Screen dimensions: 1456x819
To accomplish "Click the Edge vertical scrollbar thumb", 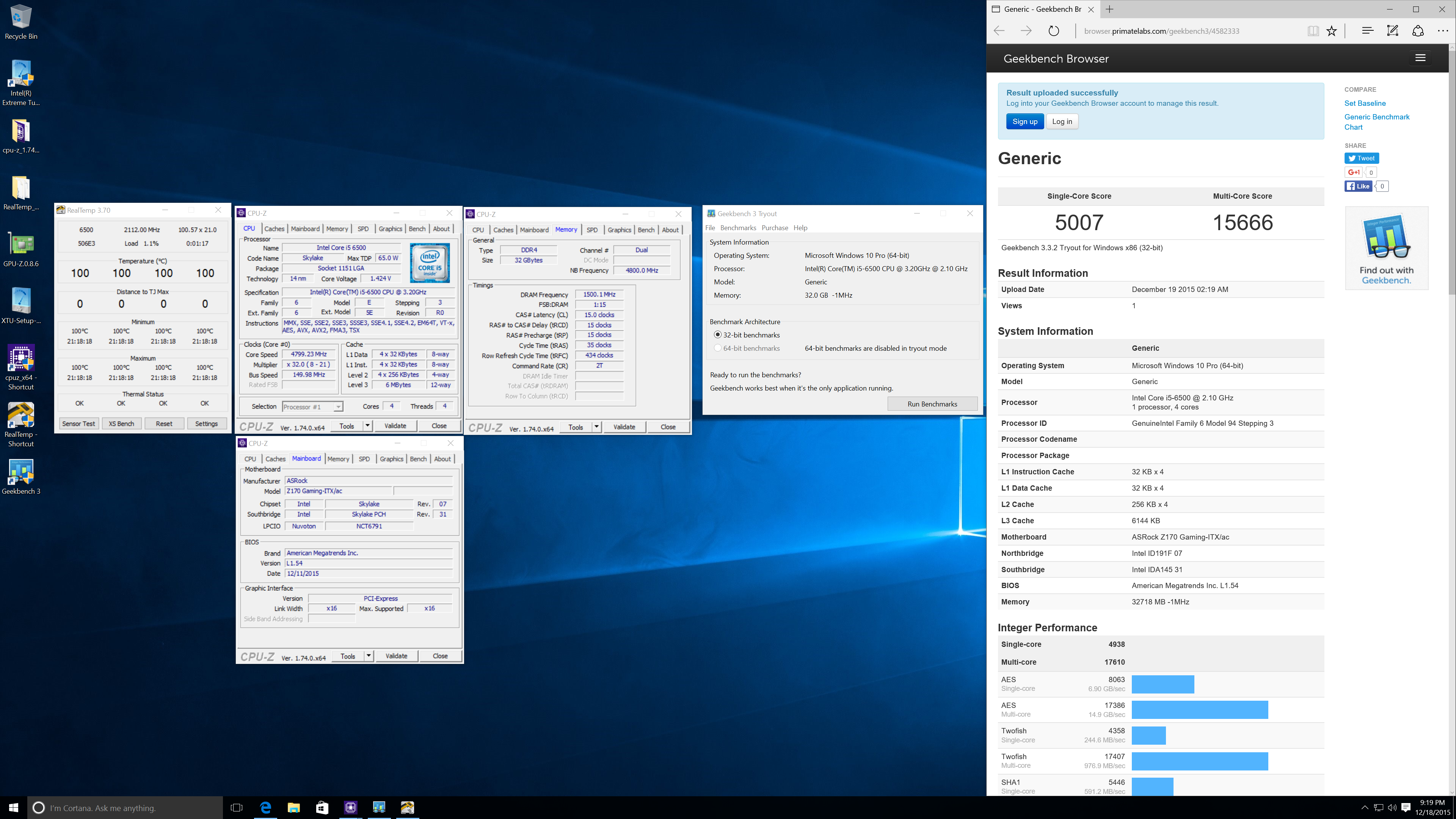I will click(1452, 173).
